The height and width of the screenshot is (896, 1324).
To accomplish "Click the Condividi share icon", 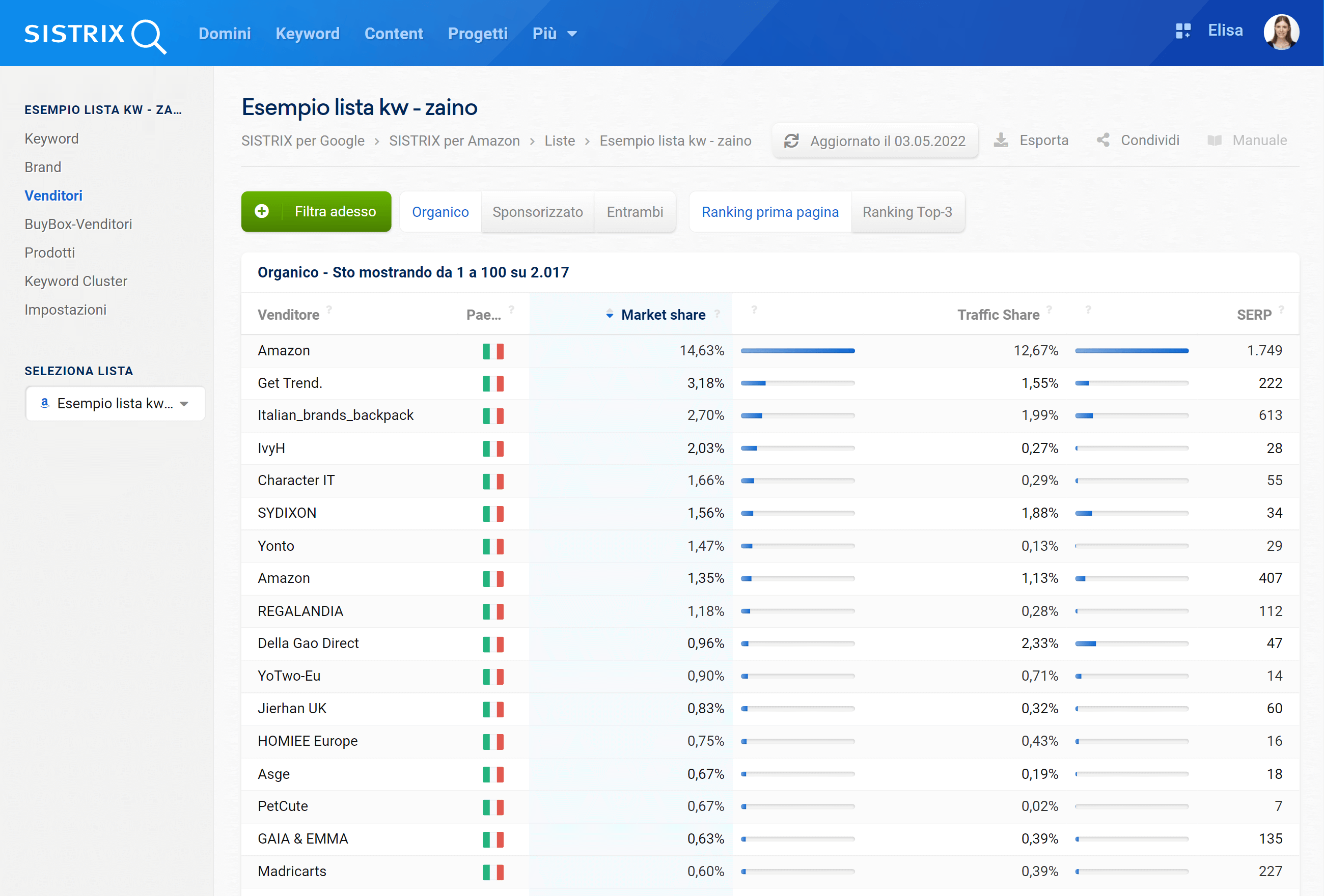I will pyautogui.click(x=1103, y=140).
